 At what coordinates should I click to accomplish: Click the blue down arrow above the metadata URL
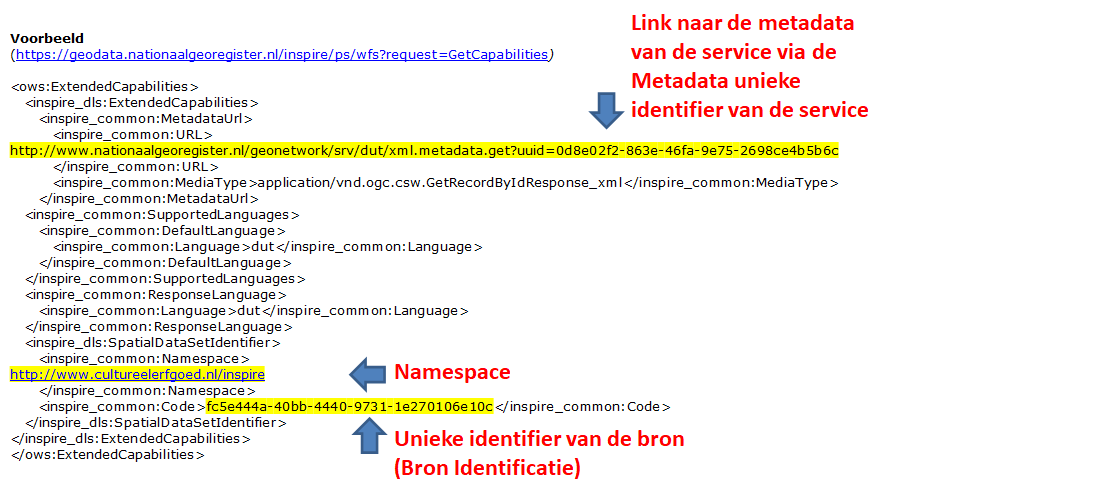pyautogui.click(x=605, y=111)
